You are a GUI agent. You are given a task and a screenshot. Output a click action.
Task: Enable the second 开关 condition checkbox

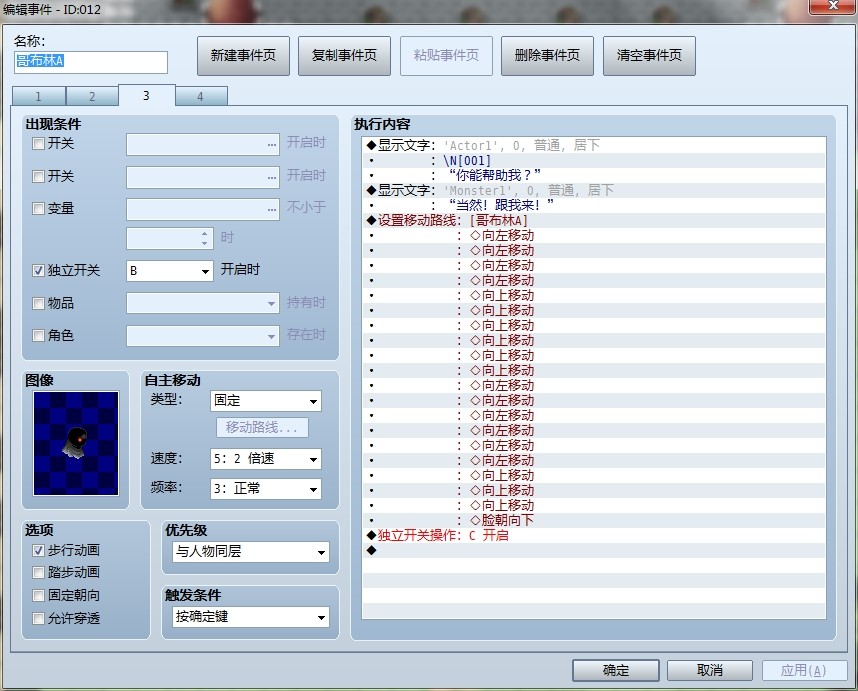pyautogui.click(x=38, y=176)
